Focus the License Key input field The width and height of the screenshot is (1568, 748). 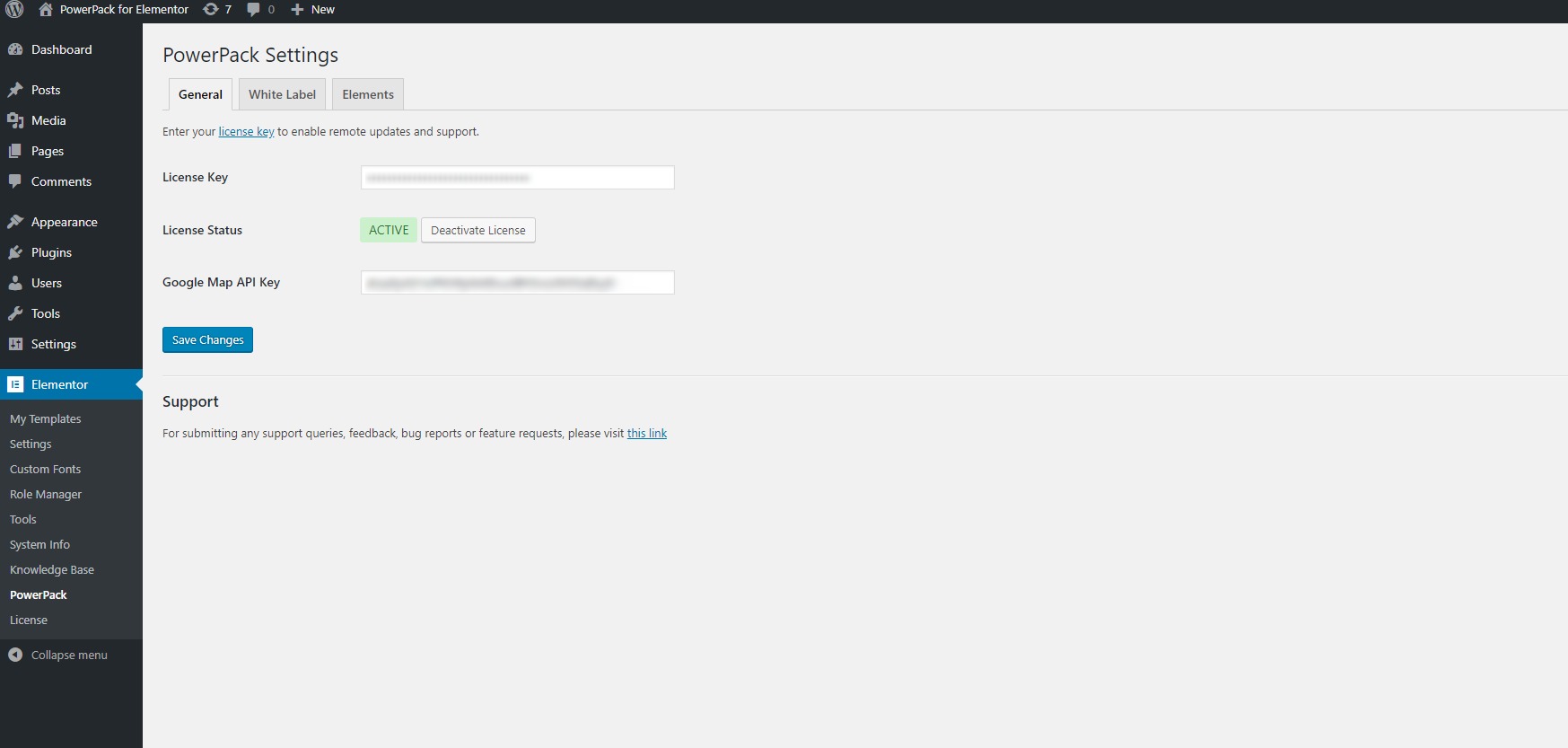[x=517, y=177]
